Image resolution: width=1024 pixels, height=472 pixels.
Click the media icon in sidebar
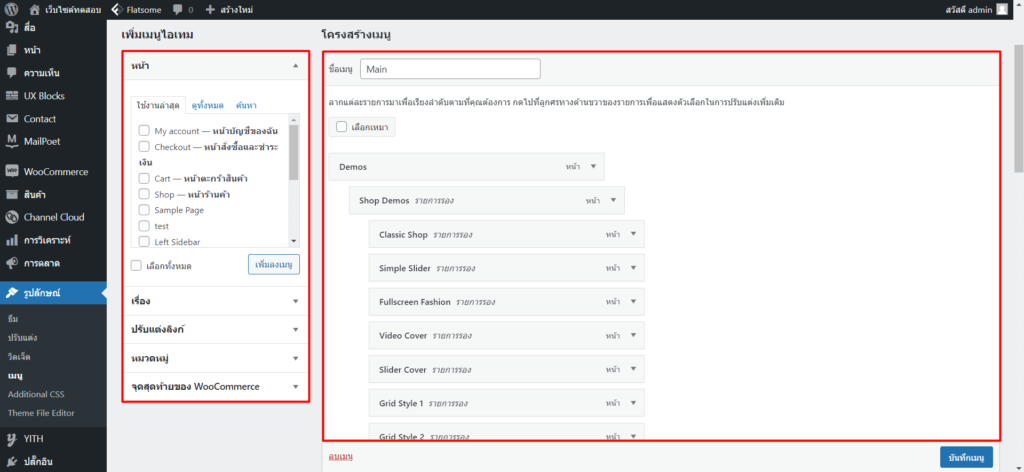11,28
